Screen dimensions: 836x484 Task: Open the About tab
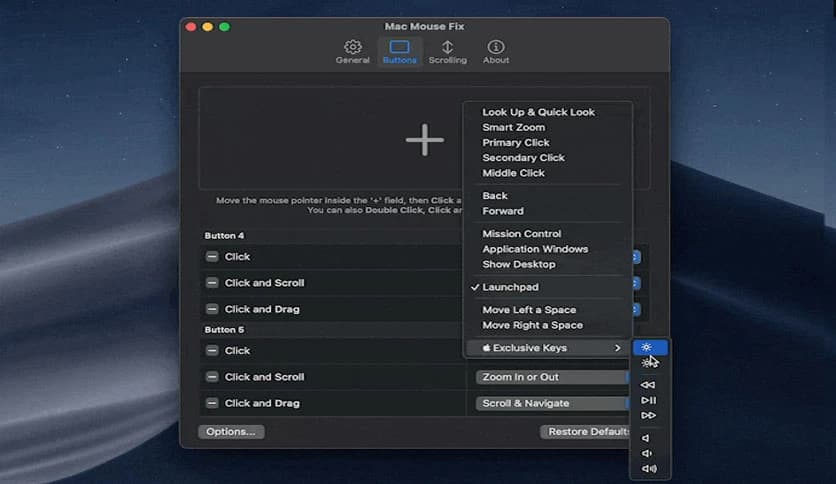tap(496, 52)
